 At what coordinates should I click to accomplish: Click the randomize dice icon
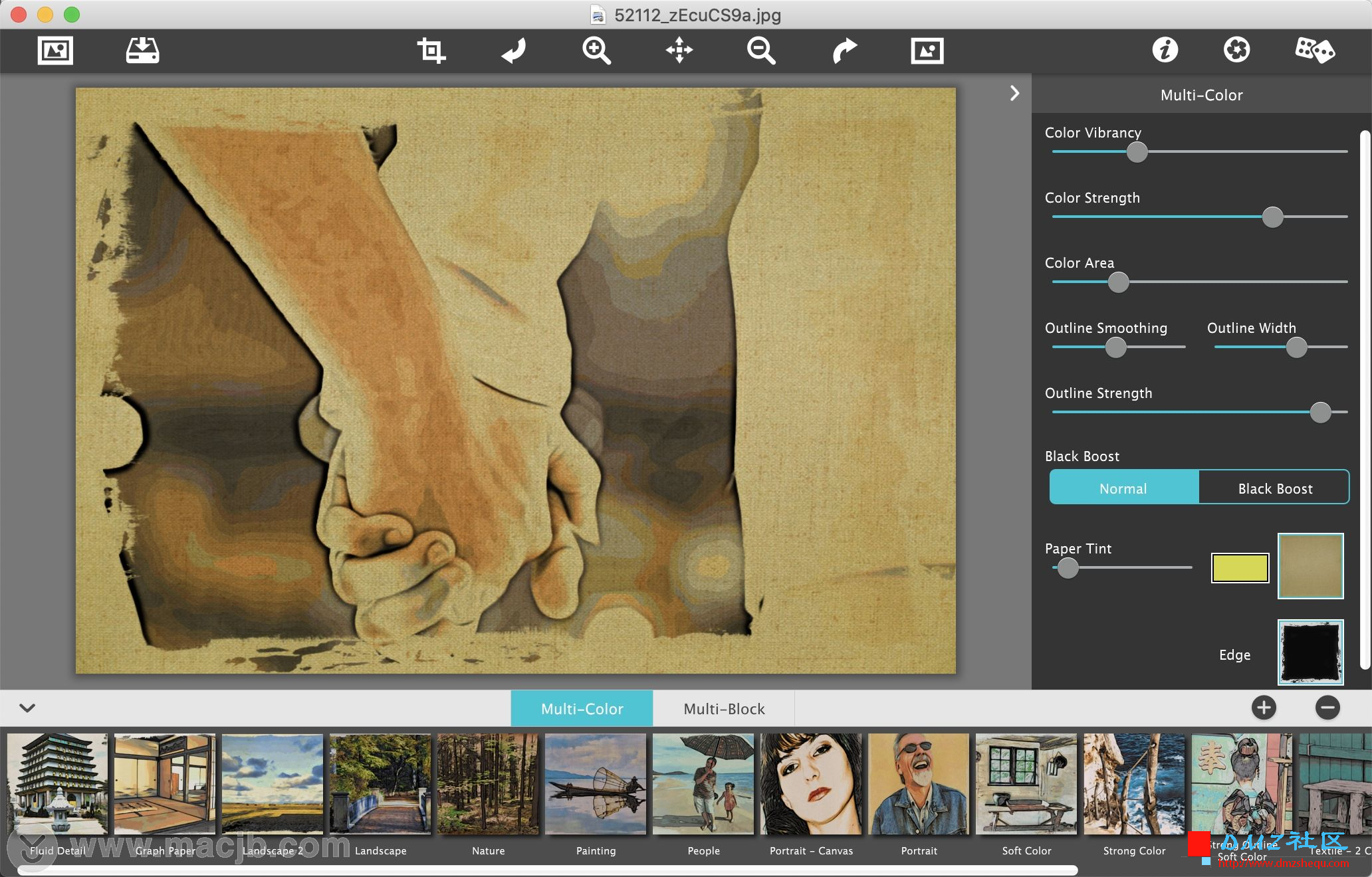coord(1314,50)
